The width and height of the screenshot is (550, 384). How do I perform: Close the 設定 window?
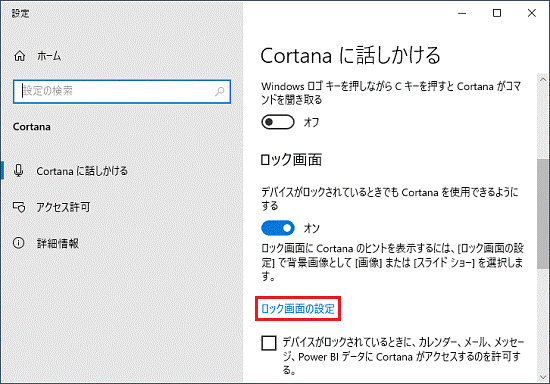[x=531, y=13]
